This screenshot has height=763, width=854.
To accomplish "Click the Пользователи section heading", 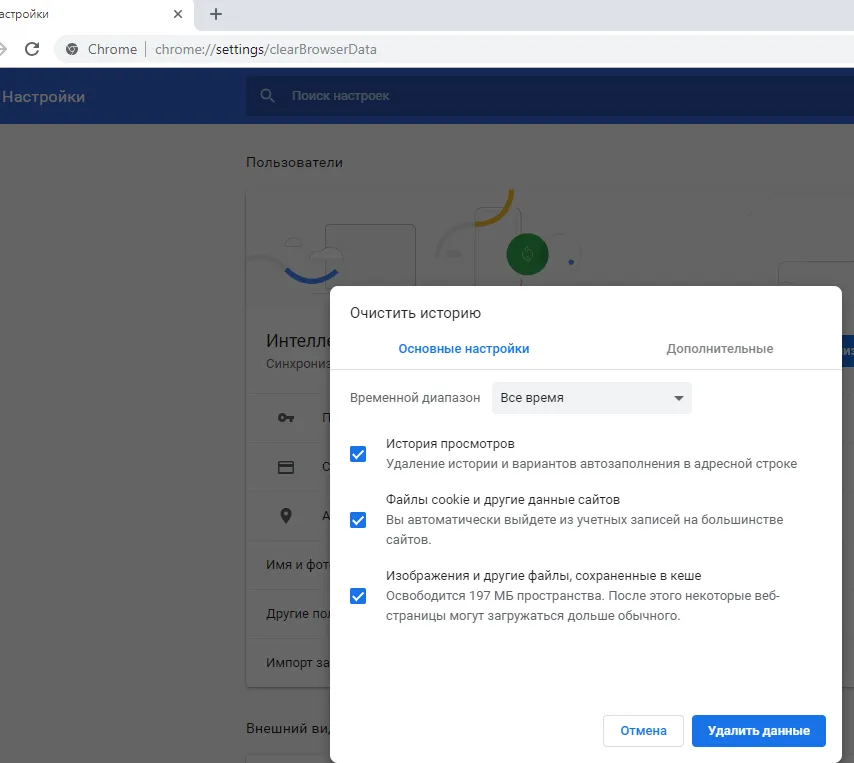I will tap(294, 162).
